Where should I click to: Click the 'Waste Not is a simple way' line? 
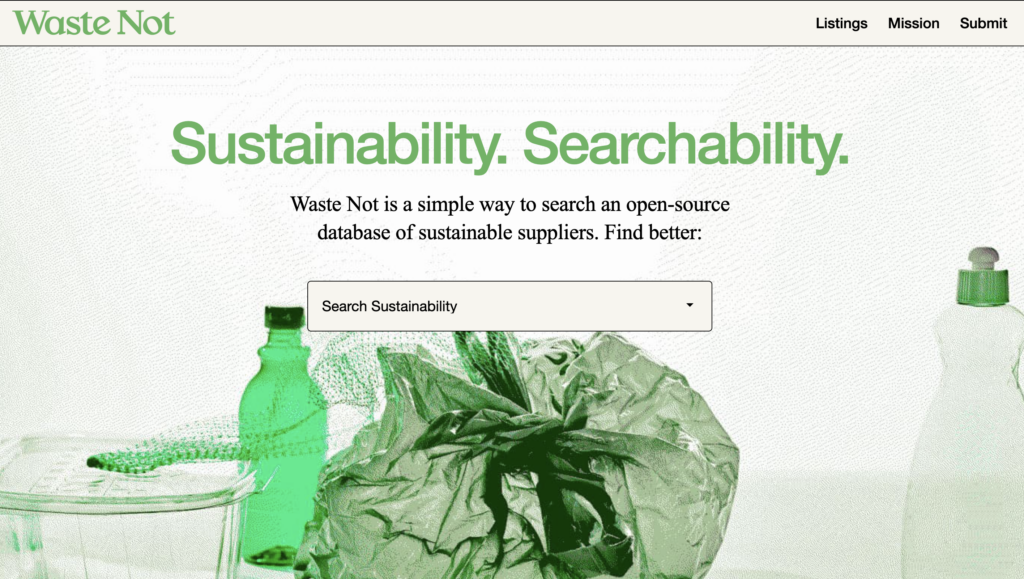click(x=509, y=204)
